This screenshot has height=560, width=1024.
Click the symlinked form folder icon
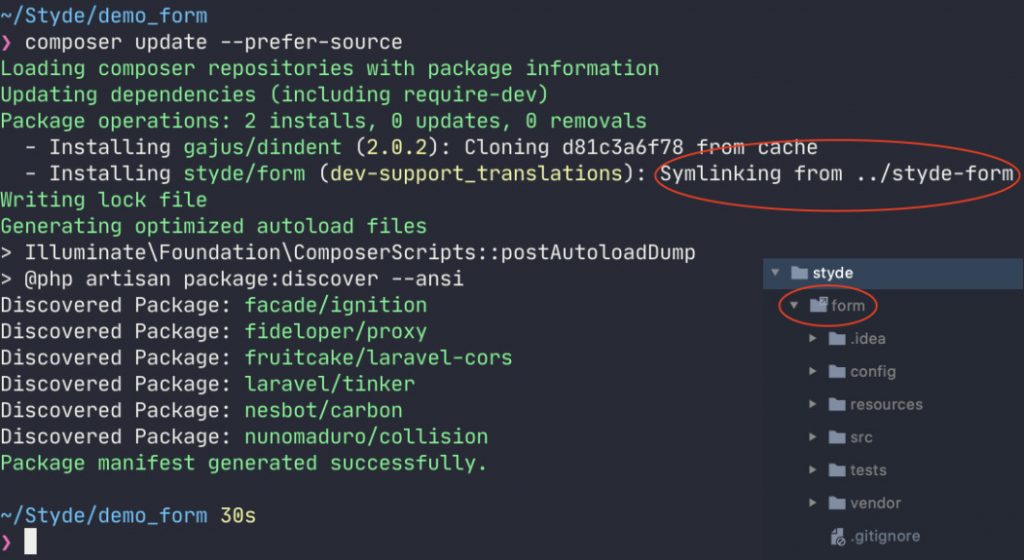coord(819,305)
